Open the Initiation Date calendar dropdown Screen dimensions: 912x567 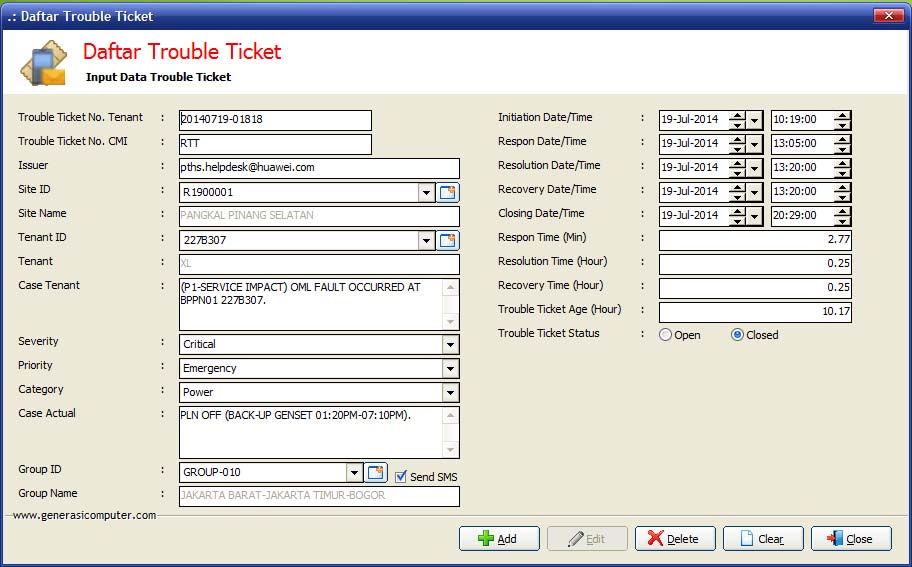(x=755, y=120)
